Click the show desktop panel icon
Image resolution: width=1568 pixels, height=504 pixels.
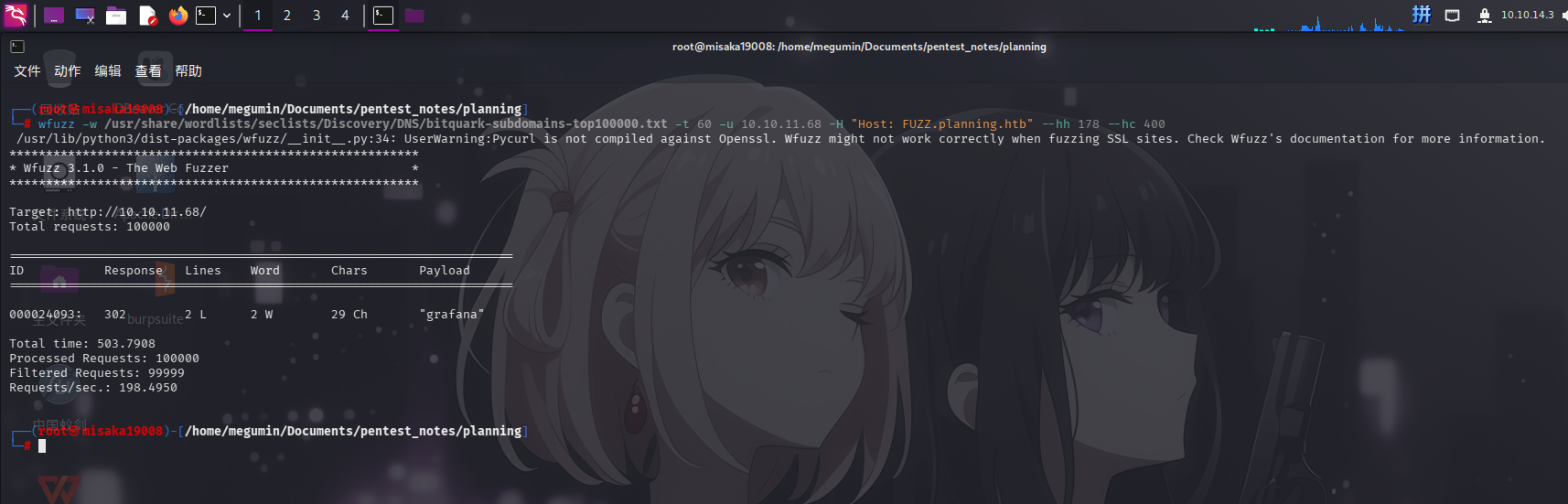[54, 16]
